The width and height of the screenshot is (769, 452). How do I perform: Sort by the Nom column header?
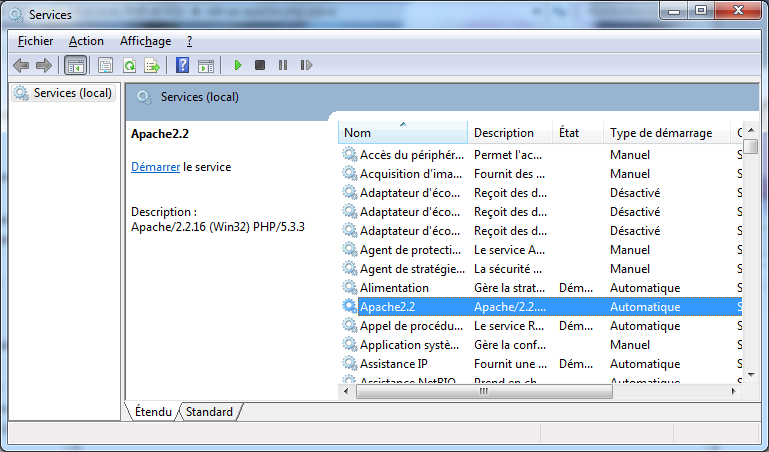click(x=403, y=132)
